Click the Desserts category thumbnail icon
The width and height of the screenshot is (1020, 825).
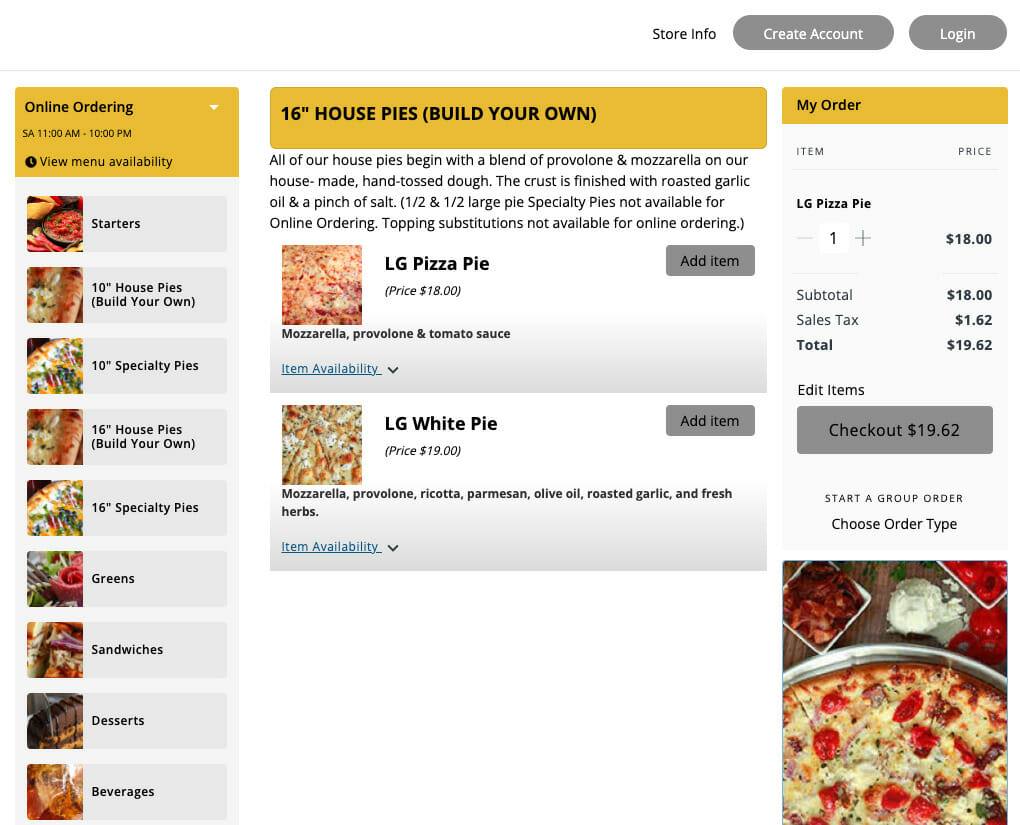(54, 720)
